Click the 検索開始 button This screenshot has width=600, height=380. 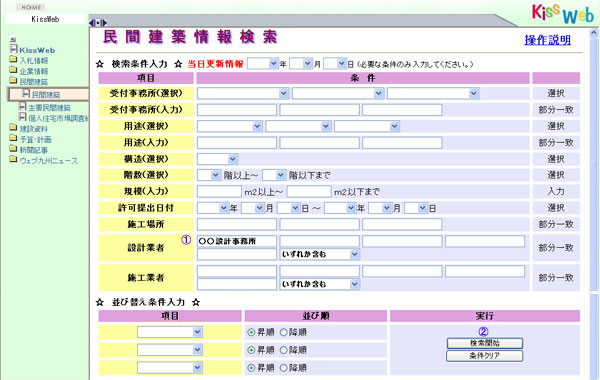(x=484, y=343)
